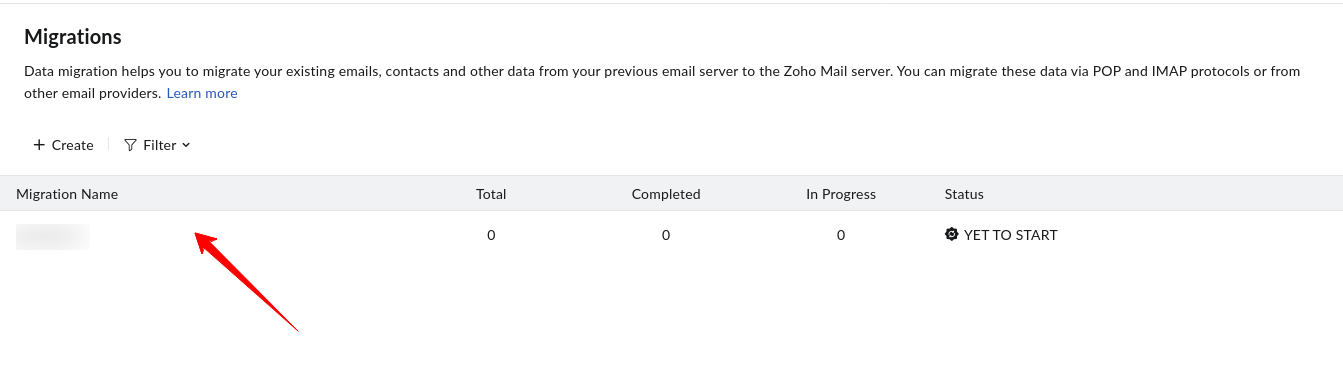This screenshot has width=1343, height=366.
Task: Click the gear icon beside YET TO START
Action: pos(951,235)
